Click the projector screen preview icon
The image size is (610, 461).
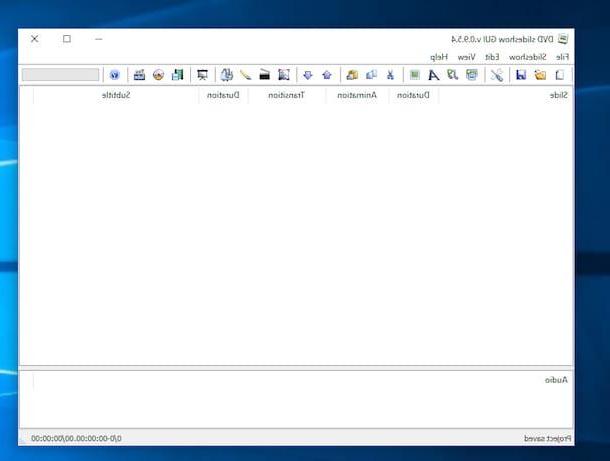coord(202,75)
